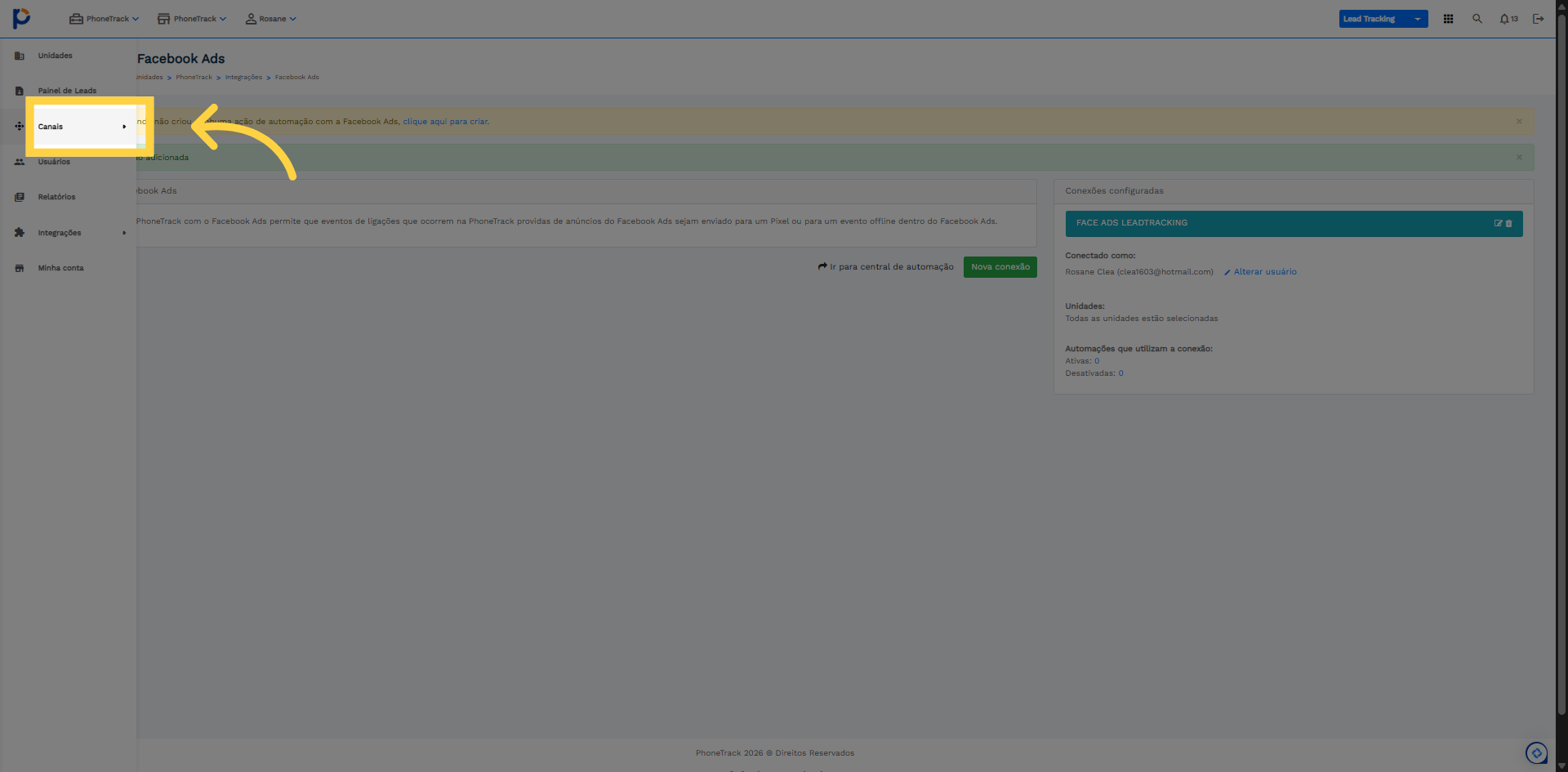Click the PhoneTrack logo in the header
This screenshot has width=1568, height=772.
point(21,18)
